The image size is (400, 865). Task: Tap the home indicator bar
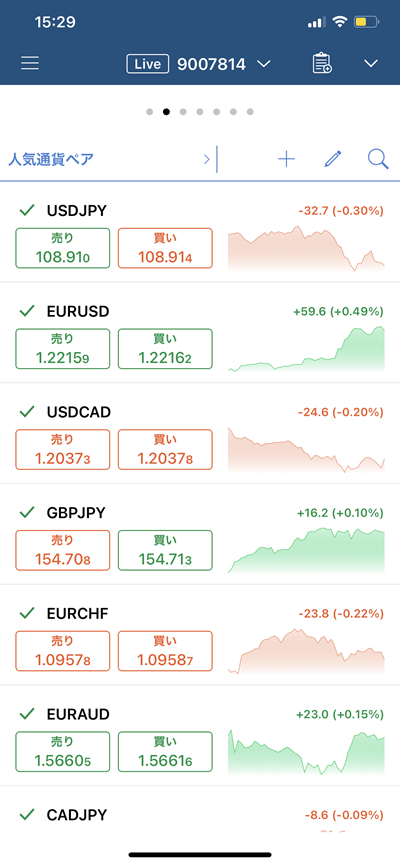coord(200,855)
